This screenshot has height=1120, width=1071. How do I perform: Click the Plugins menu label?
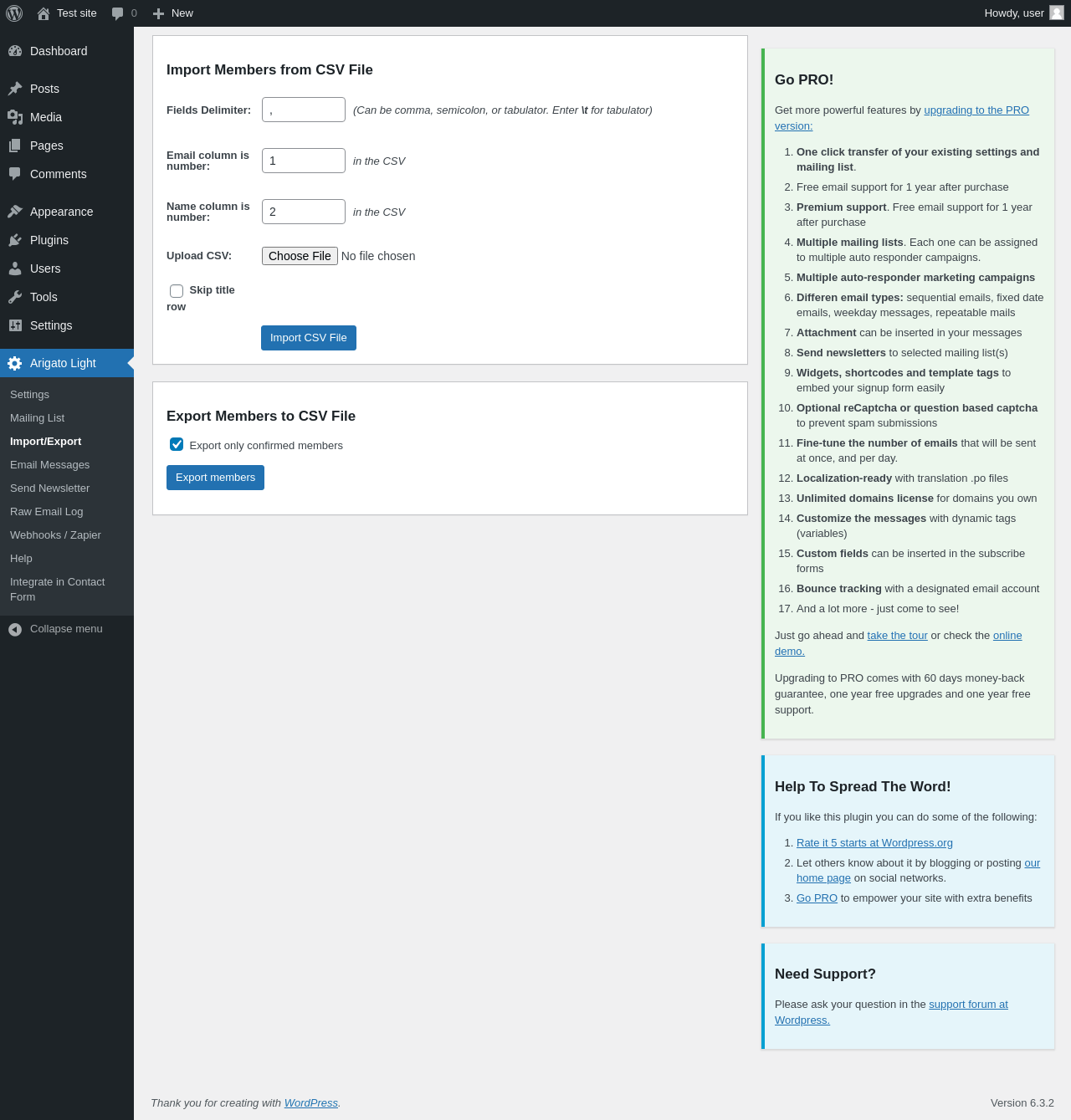(49, 240)
